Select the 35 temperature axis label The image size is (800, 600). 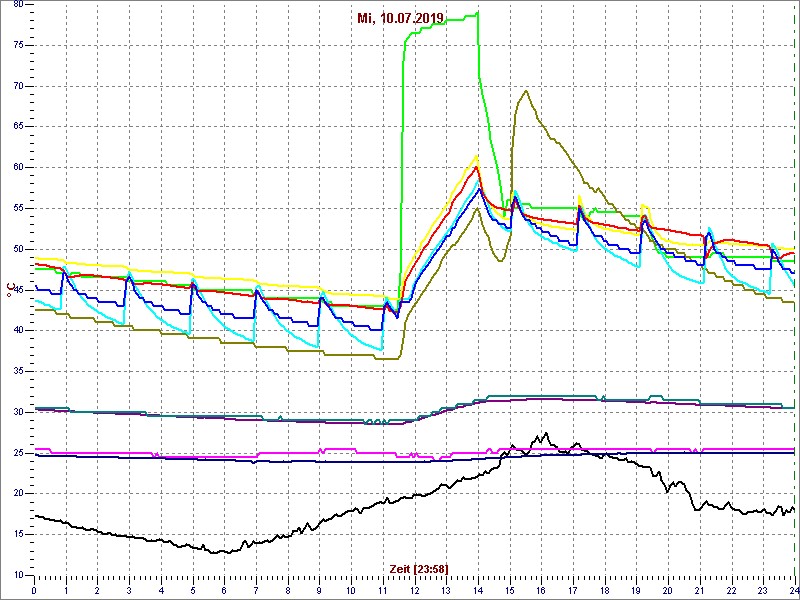click(17, 371)
